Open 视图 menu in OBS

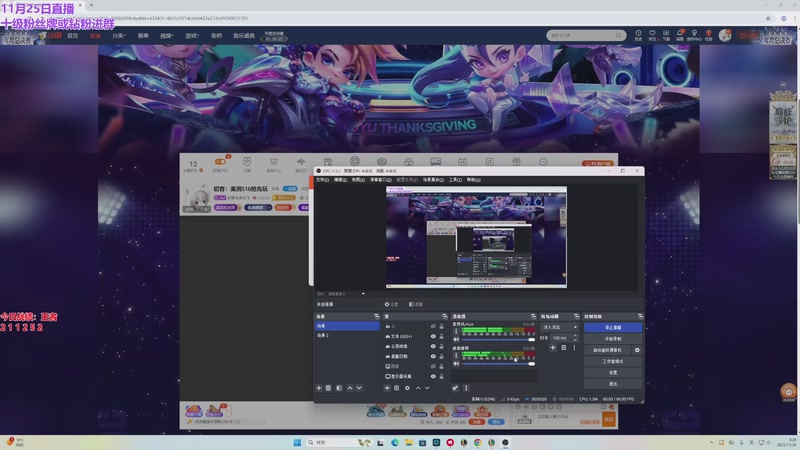click(358, 180)
